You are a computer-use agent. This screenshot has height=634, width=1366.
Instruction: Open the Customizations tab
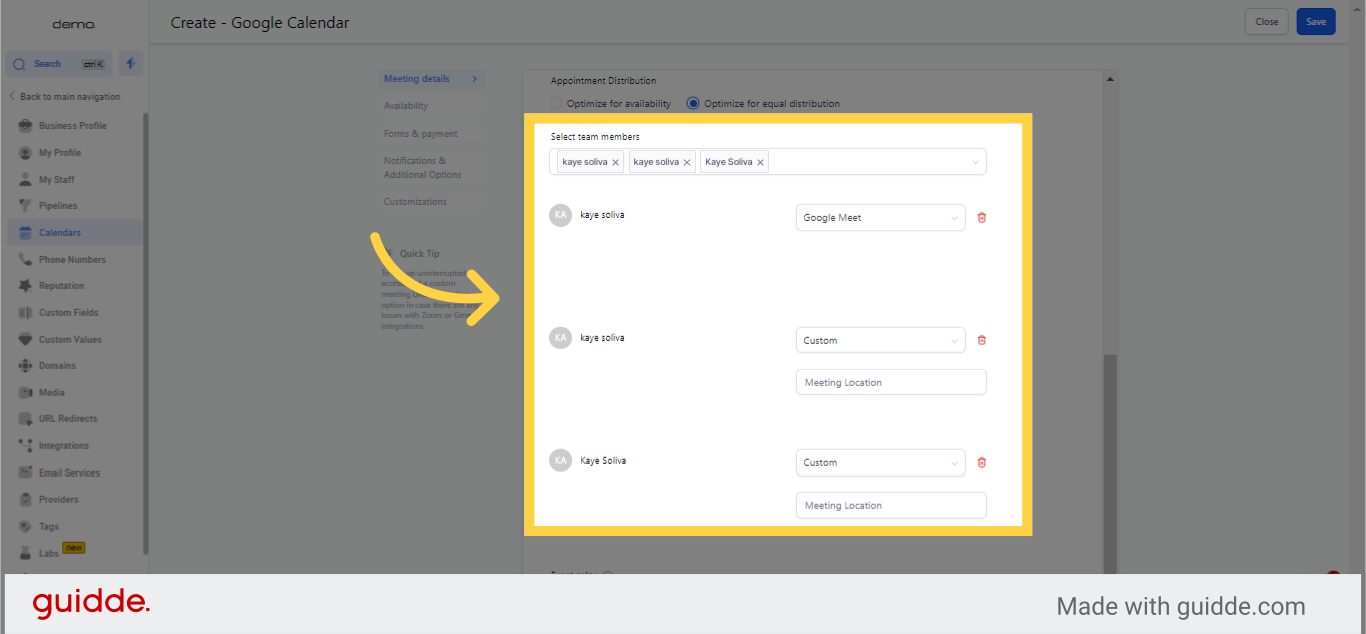click(x=415, y=202)
